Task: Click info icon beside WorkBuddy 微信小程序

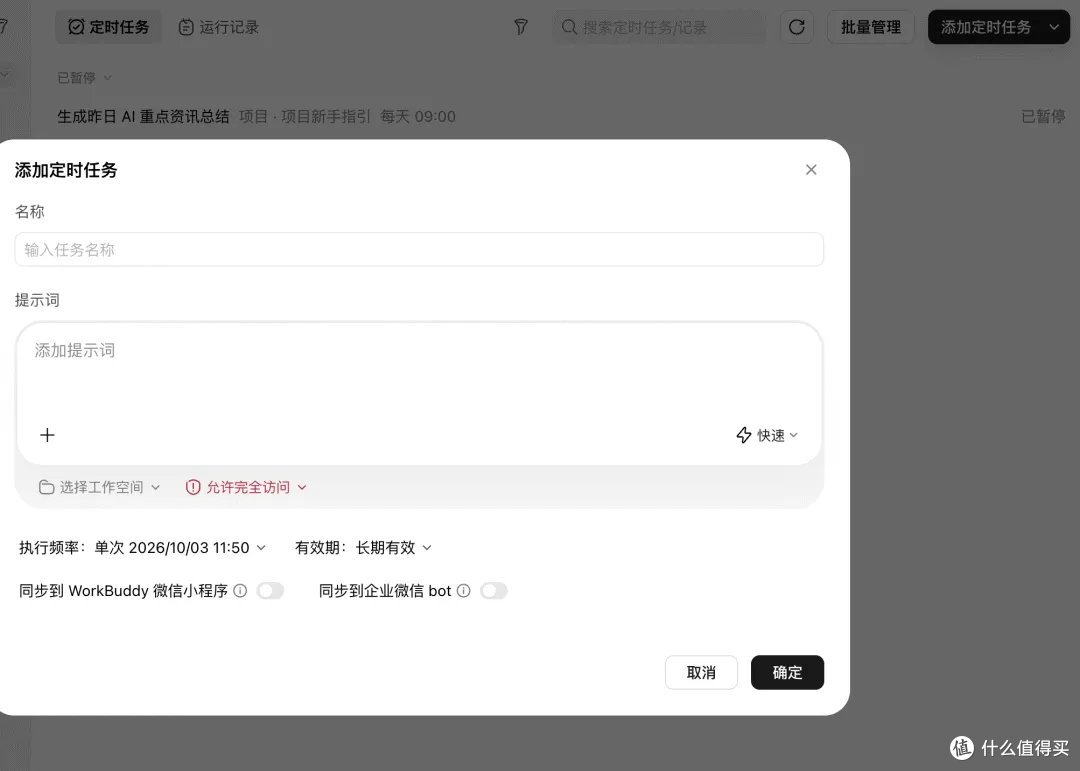Action: 240,590
